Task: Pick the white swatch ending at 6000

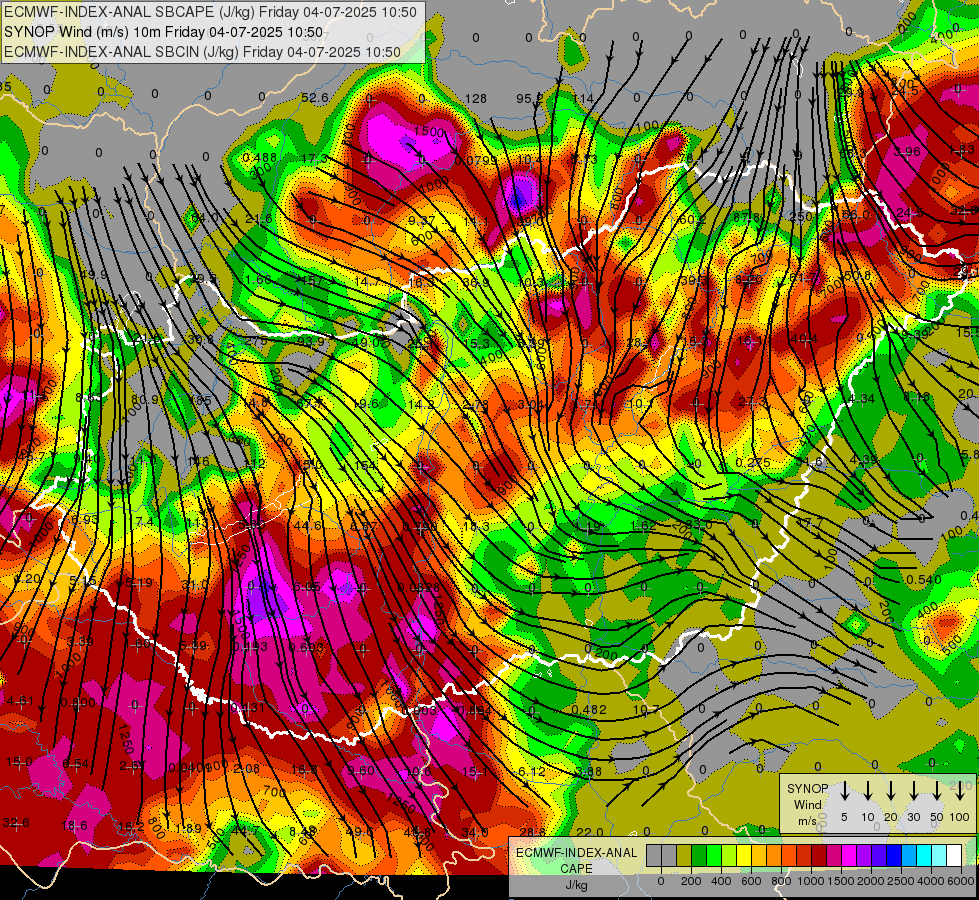Action: point(953,855)
